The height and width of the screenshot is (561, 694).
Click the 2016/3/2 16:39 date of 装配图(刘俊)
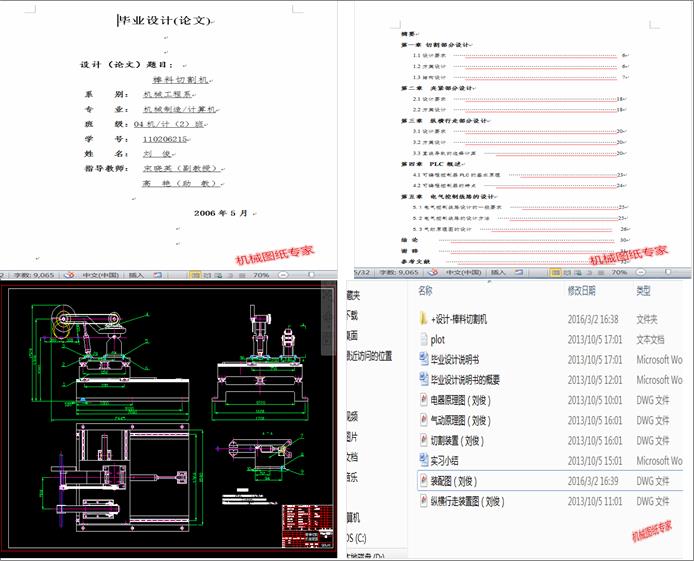click(x=593, y=481)
